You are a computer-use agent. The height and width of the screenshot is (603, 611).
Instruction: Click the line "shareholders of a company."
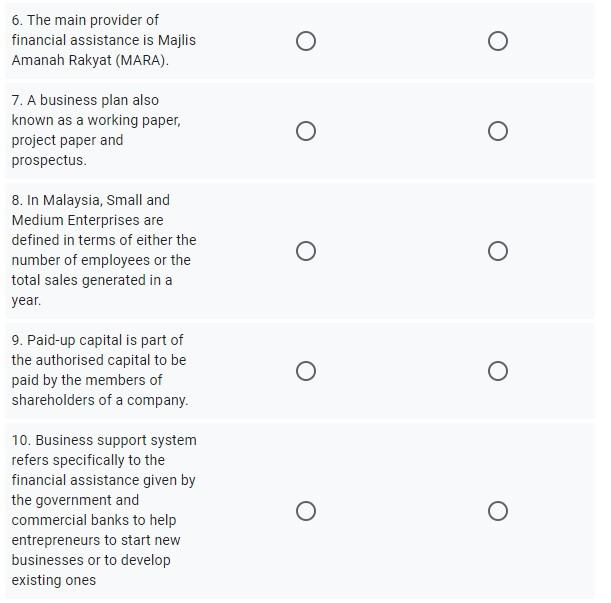100,400
